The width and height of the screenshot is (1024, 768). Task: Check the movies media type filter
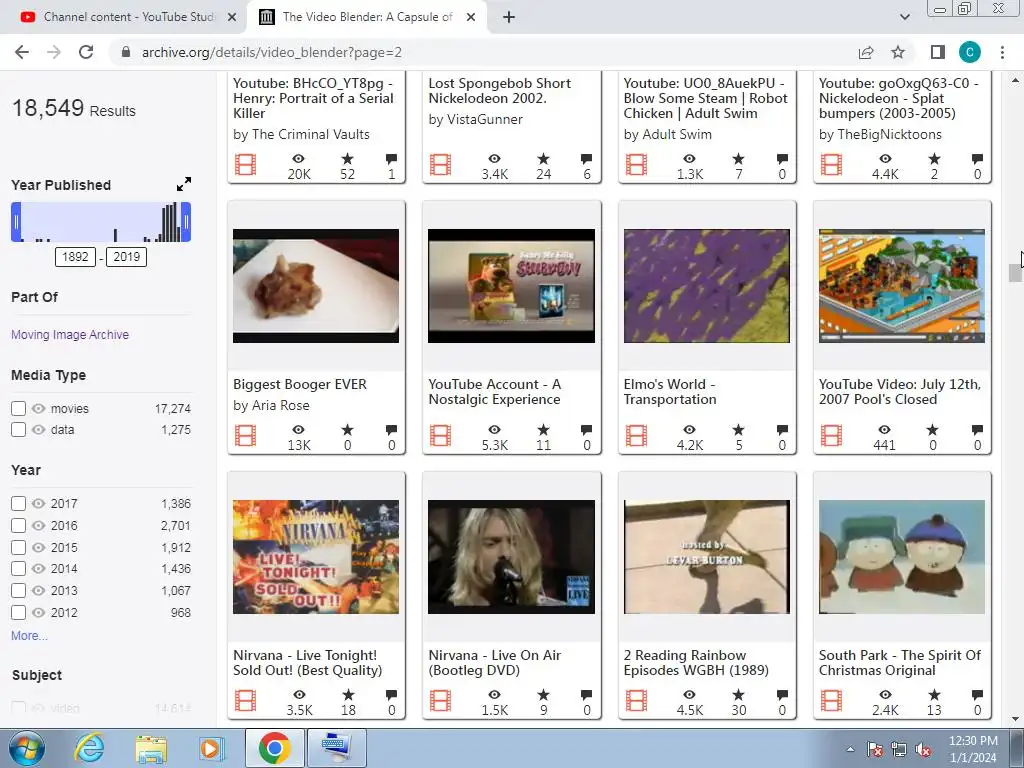tap(18, 408)
